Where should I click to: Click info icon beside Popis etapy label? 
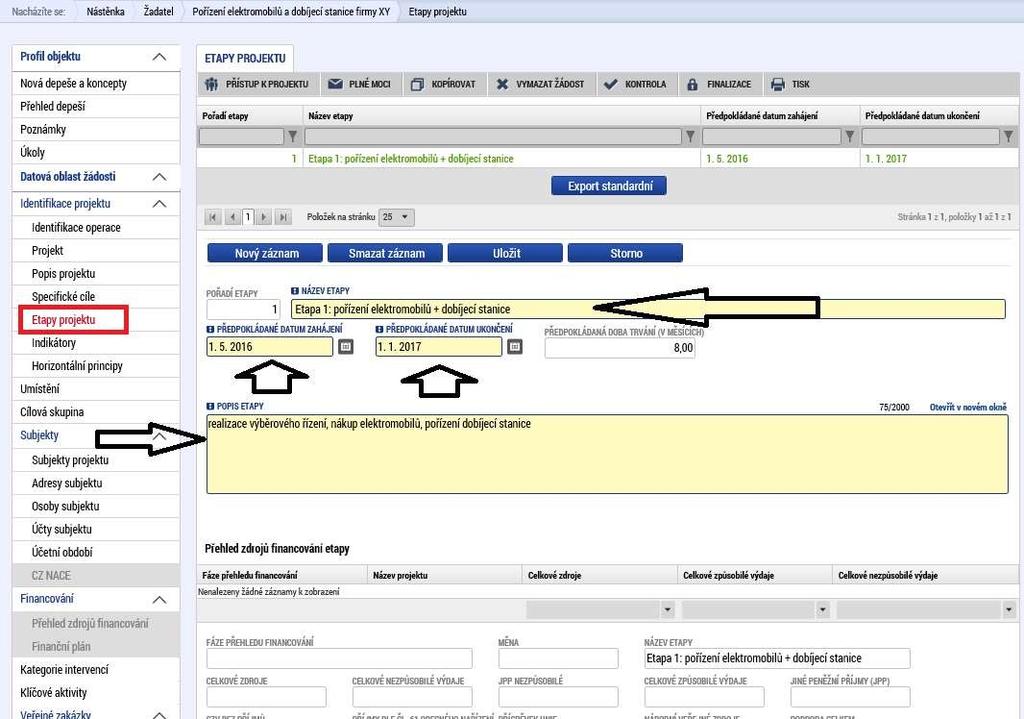pos(210,406)
